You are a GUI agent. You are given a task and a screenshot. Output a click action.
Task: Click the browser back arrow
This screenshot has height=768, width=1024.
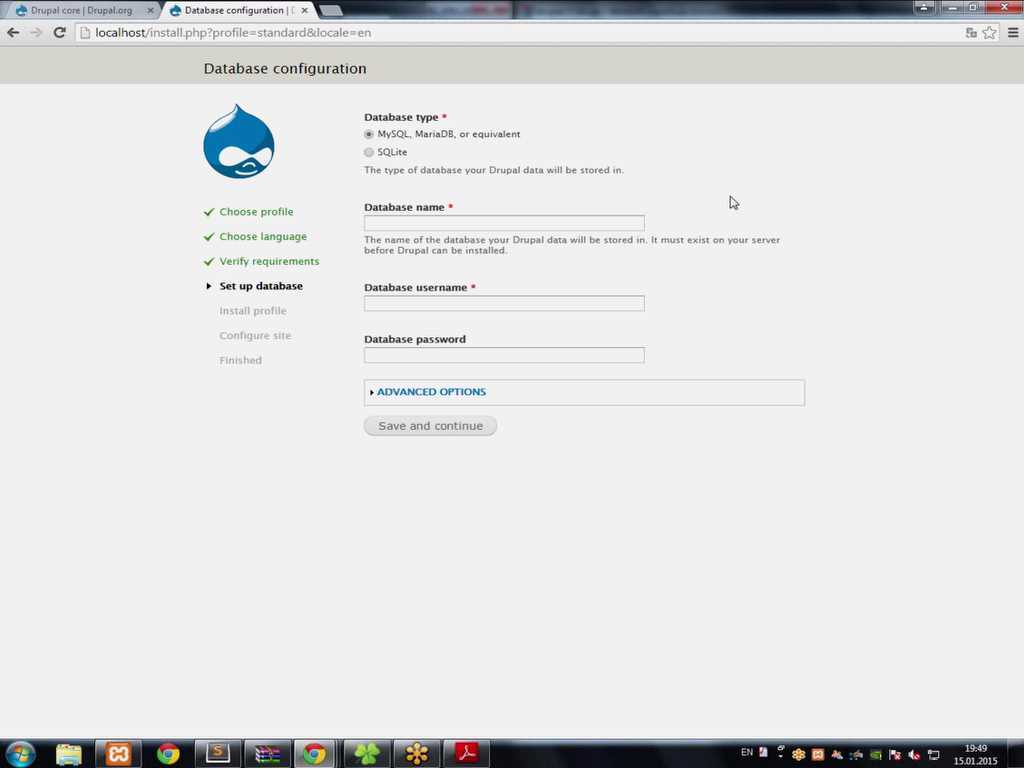point(13,33)
